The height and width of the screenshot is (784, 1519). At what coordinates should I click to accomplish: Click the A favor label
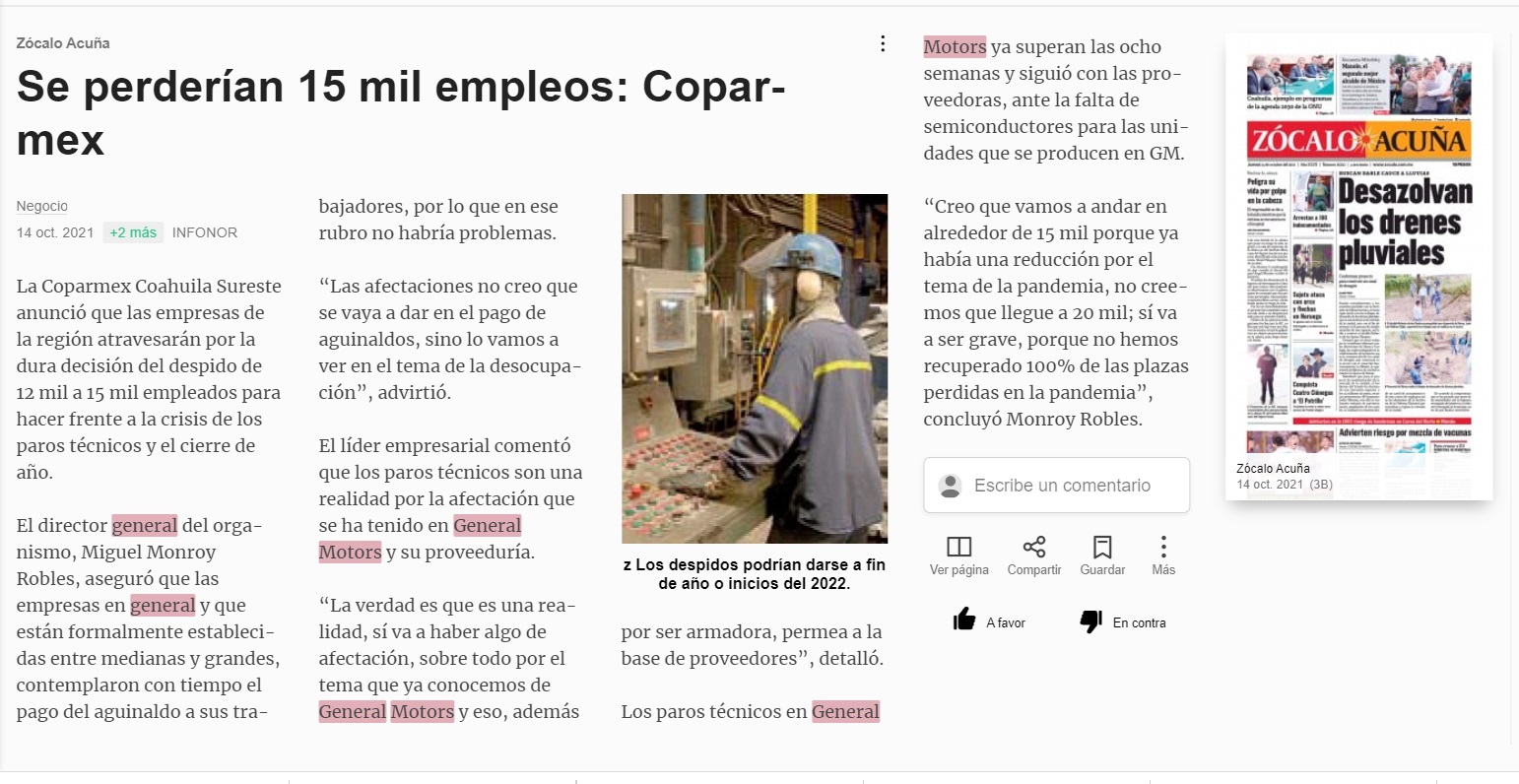[1006, 622]
